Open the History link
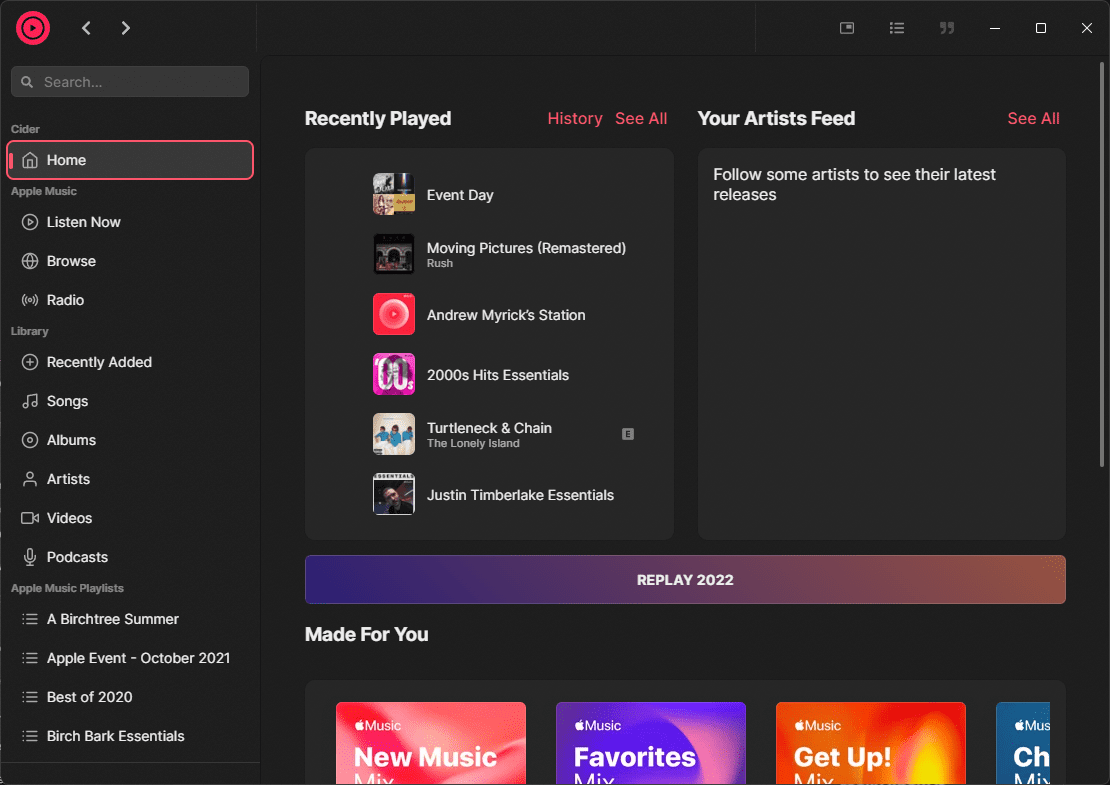Viewport: 1110px width, 785px height. tap(575, 118)
